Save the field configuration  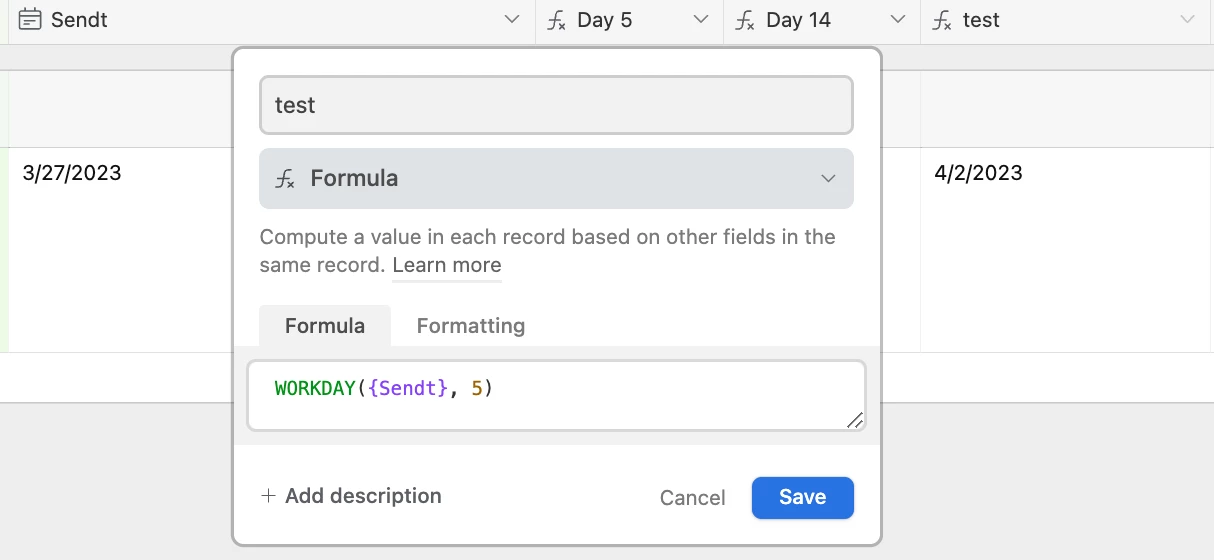802,497
